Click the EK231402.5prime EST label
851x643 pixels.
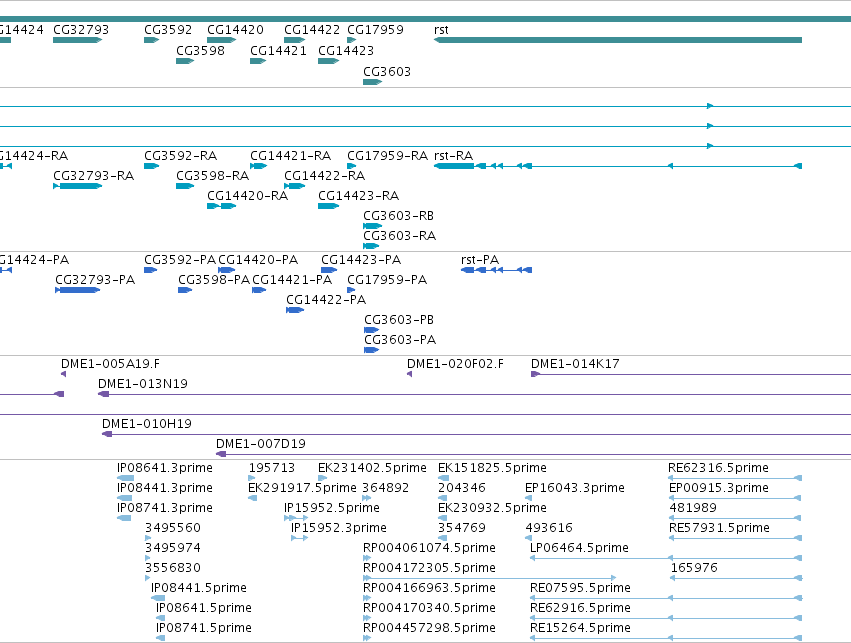pos(372,468)
